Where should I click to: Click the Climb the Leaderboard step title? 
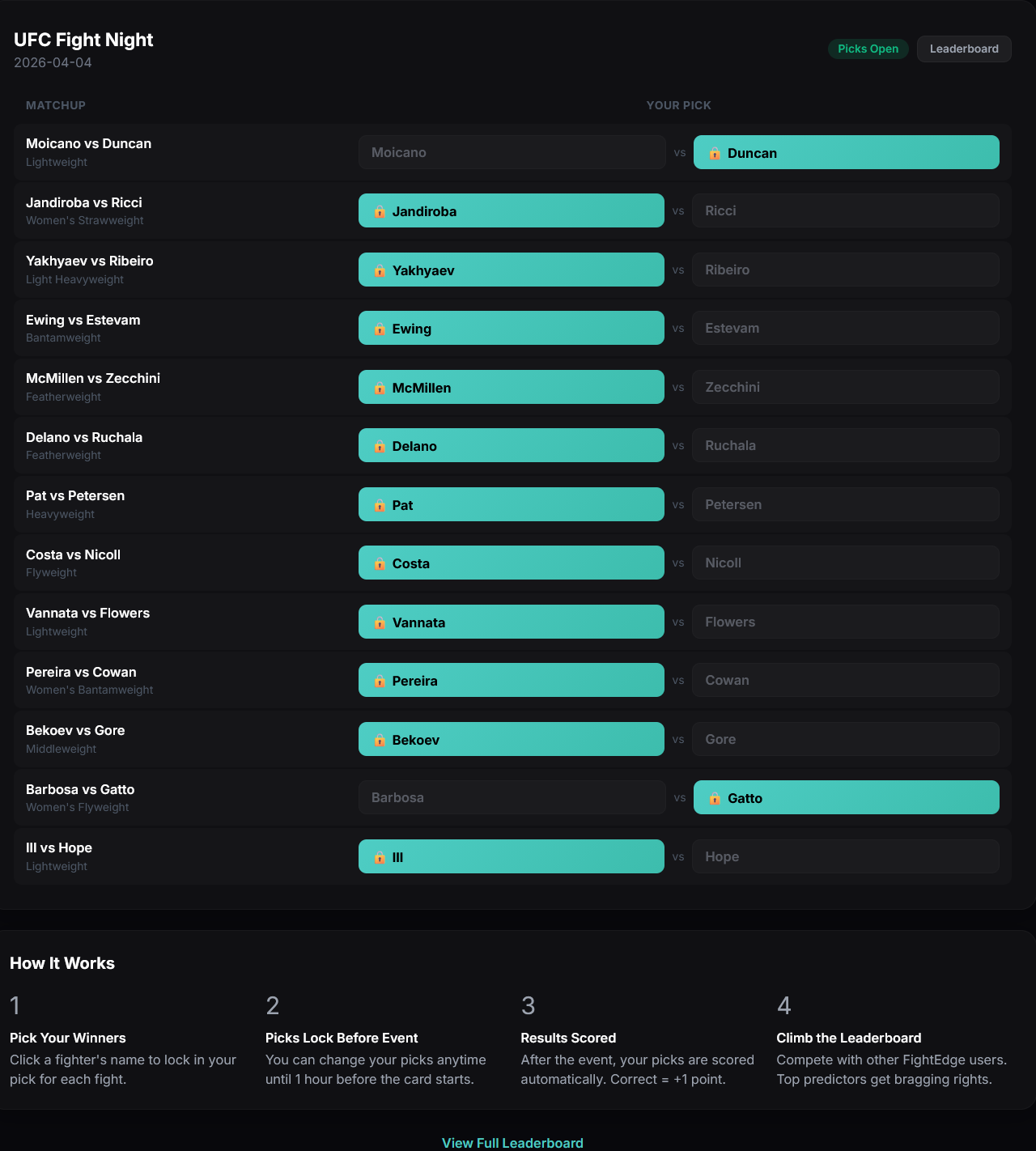(x=849, y=1038)
